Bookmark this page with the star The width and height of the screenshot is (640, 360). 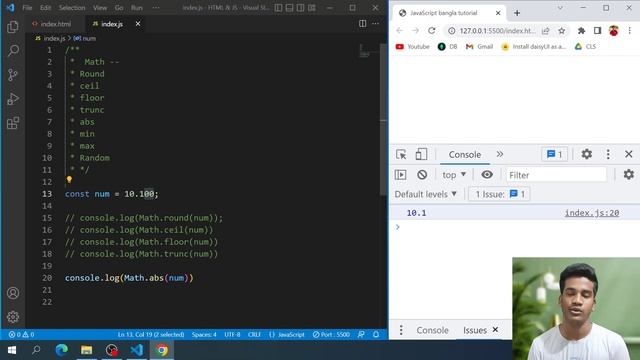[x=562, y=31]
